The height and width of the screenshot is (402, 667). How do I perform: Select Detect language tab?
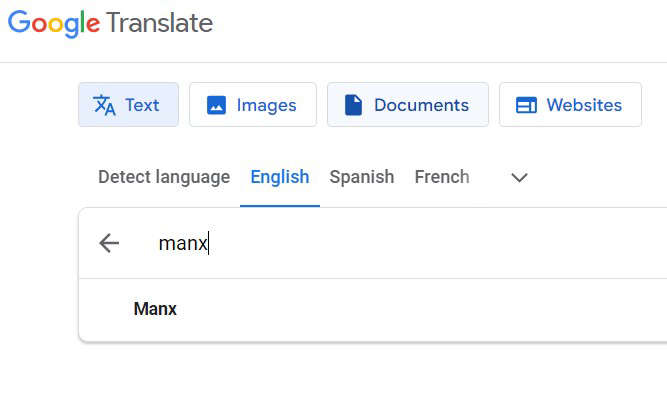[164, 177]
